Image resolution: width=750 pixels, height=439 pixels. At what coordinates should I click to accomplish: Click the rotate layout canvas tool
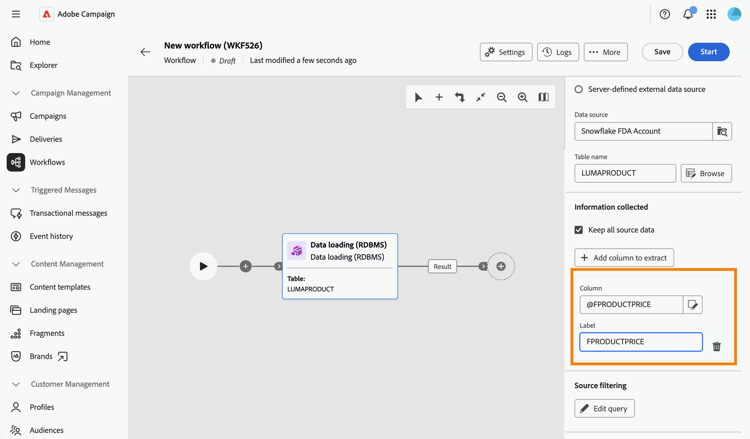(460, 97)
